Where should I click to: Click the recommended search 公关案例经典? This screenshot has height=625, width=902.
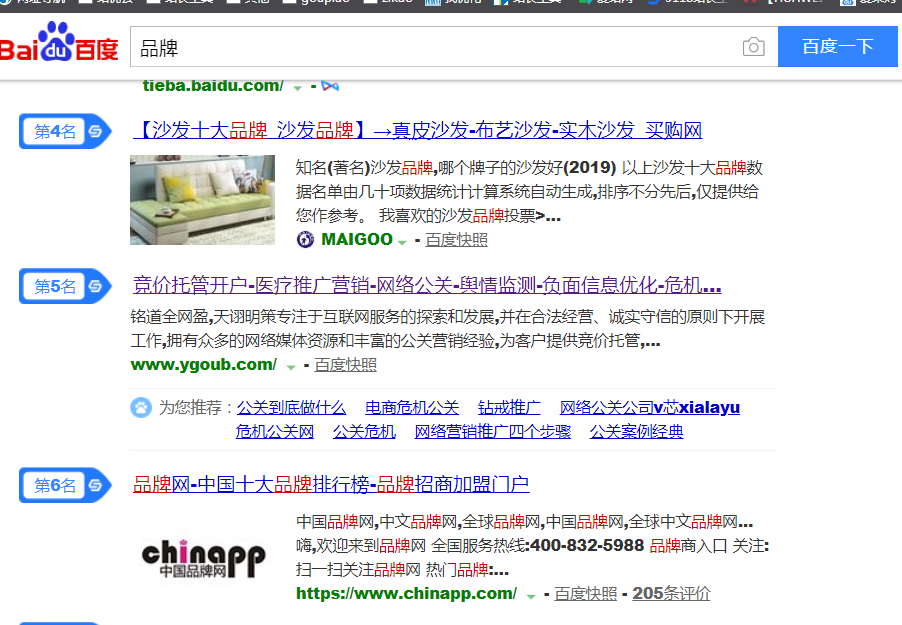click(x=636, y=432)
